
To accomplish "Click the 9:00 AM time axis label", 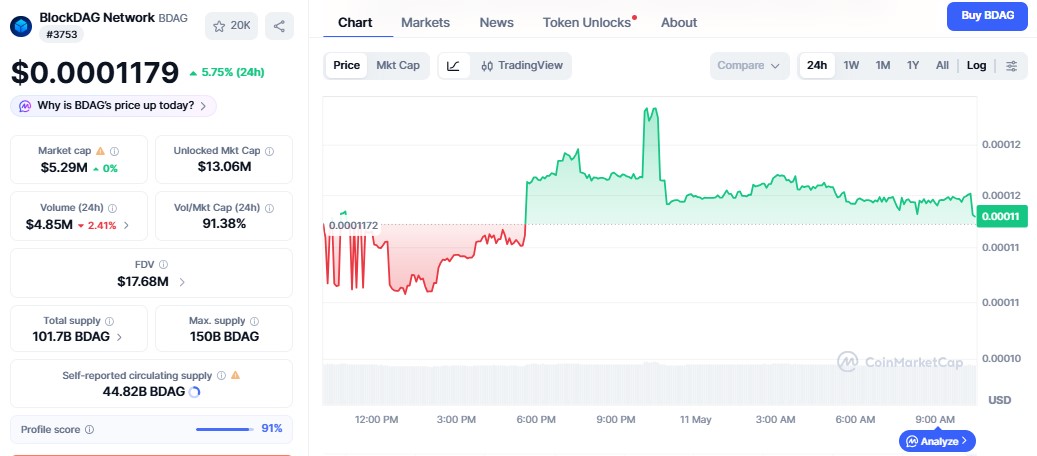I will point(935,420).
